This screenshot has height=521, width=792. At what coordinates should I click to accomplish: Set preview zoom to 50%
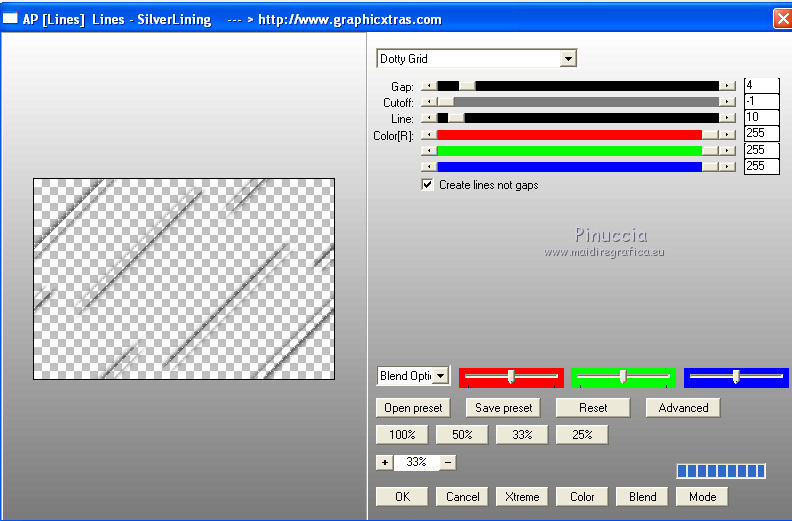pyautogui.click(x=462, y=435)
